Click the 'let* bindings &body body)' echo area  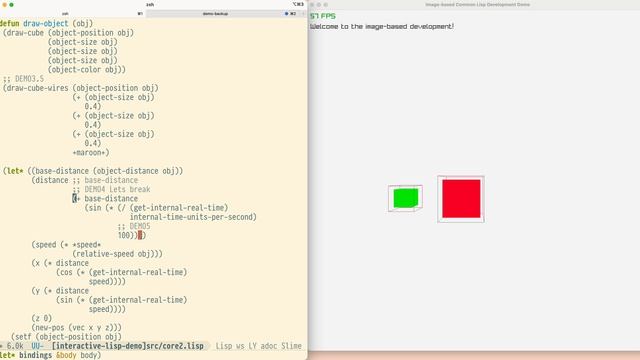coord(51,355)
